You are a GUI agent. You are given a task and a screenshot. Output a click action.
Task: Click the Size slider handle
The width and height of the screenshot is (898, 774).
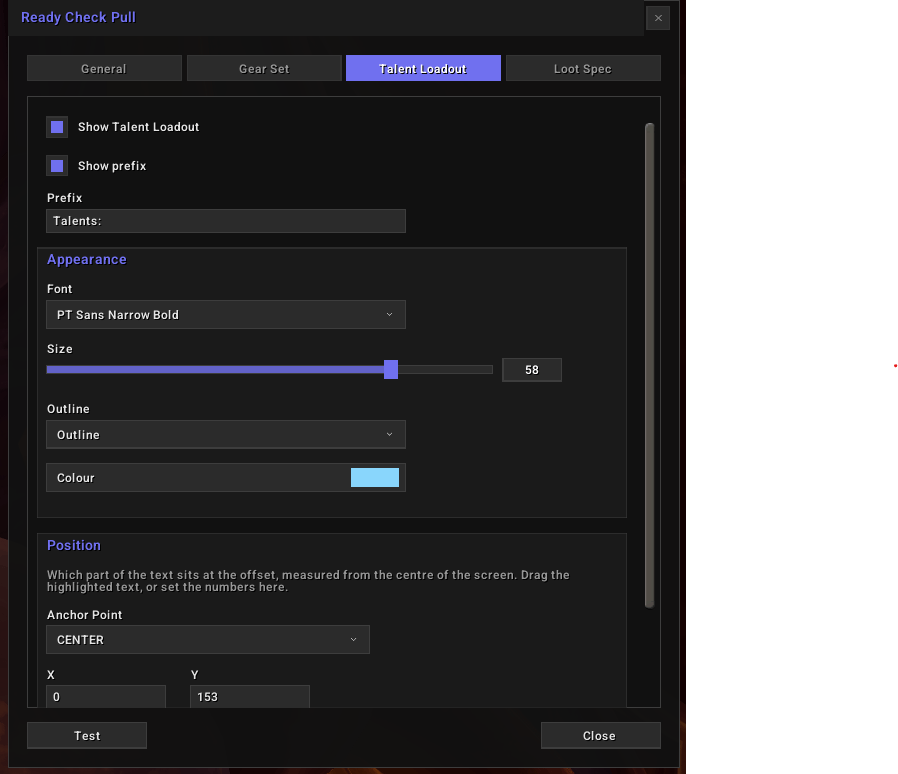(391, 370)
